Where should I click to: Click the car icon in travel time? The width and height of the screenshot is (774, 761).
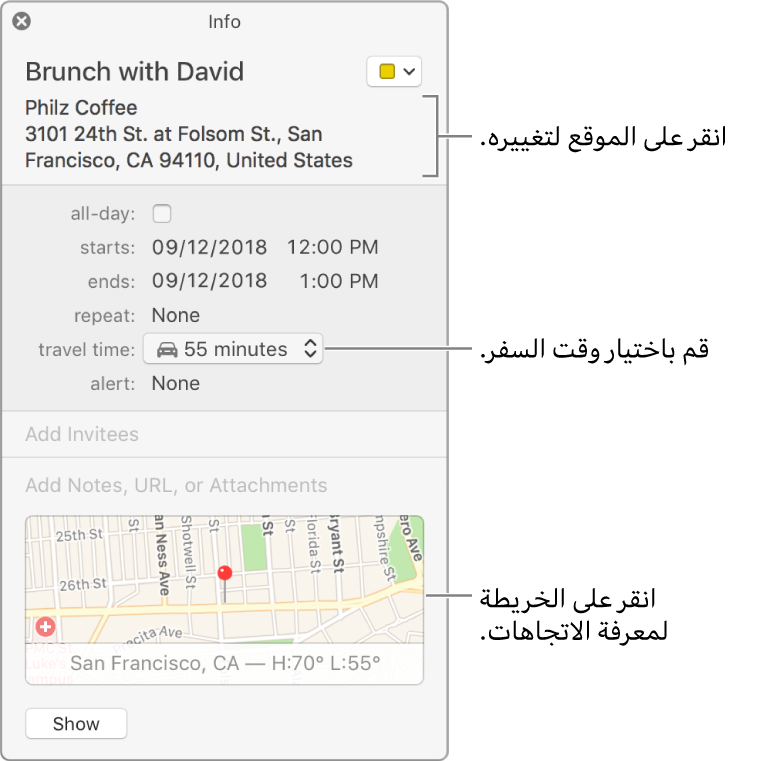pos(167,350)
